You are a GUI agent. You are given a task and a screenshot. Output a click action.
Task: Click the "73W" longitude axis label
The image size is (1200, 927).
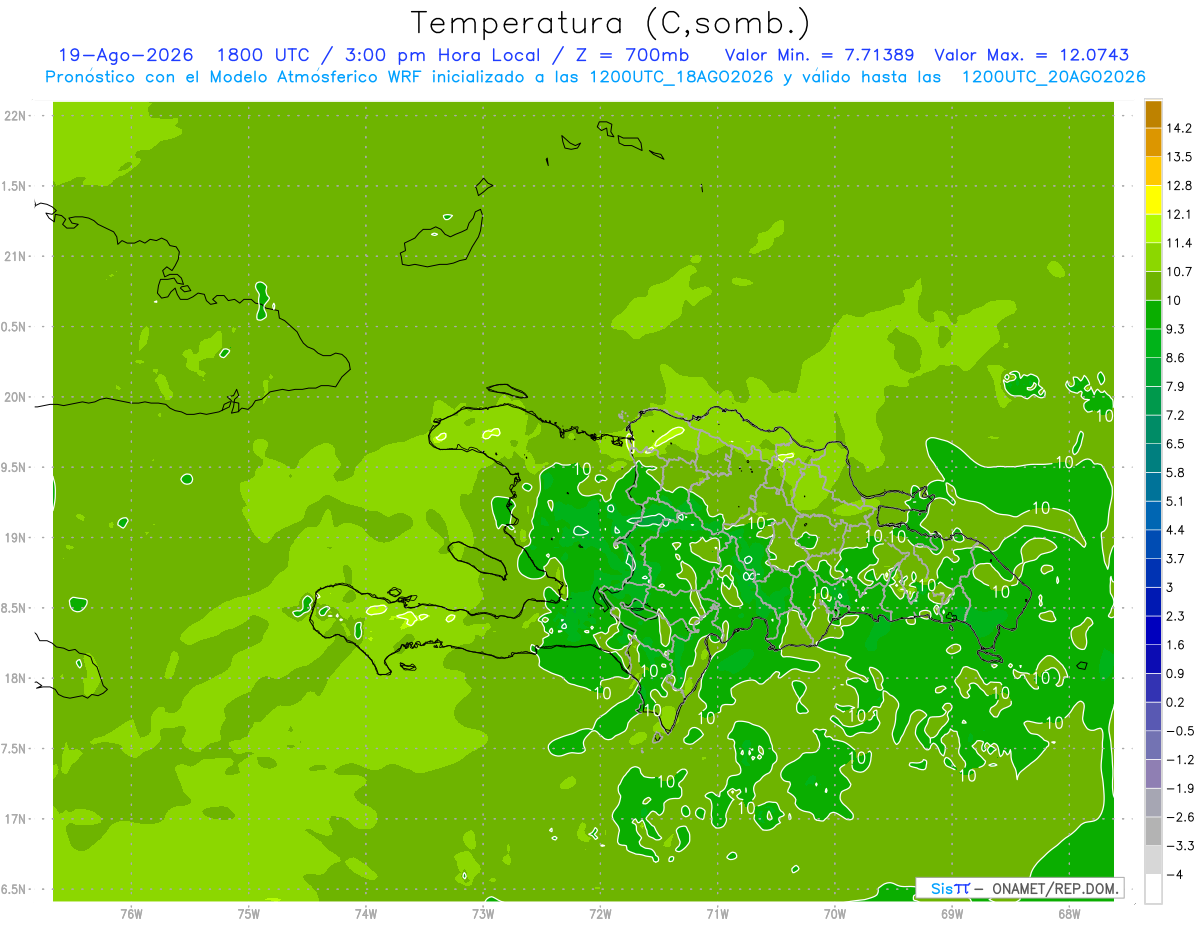pyautogui.click(x=483, y=913)
